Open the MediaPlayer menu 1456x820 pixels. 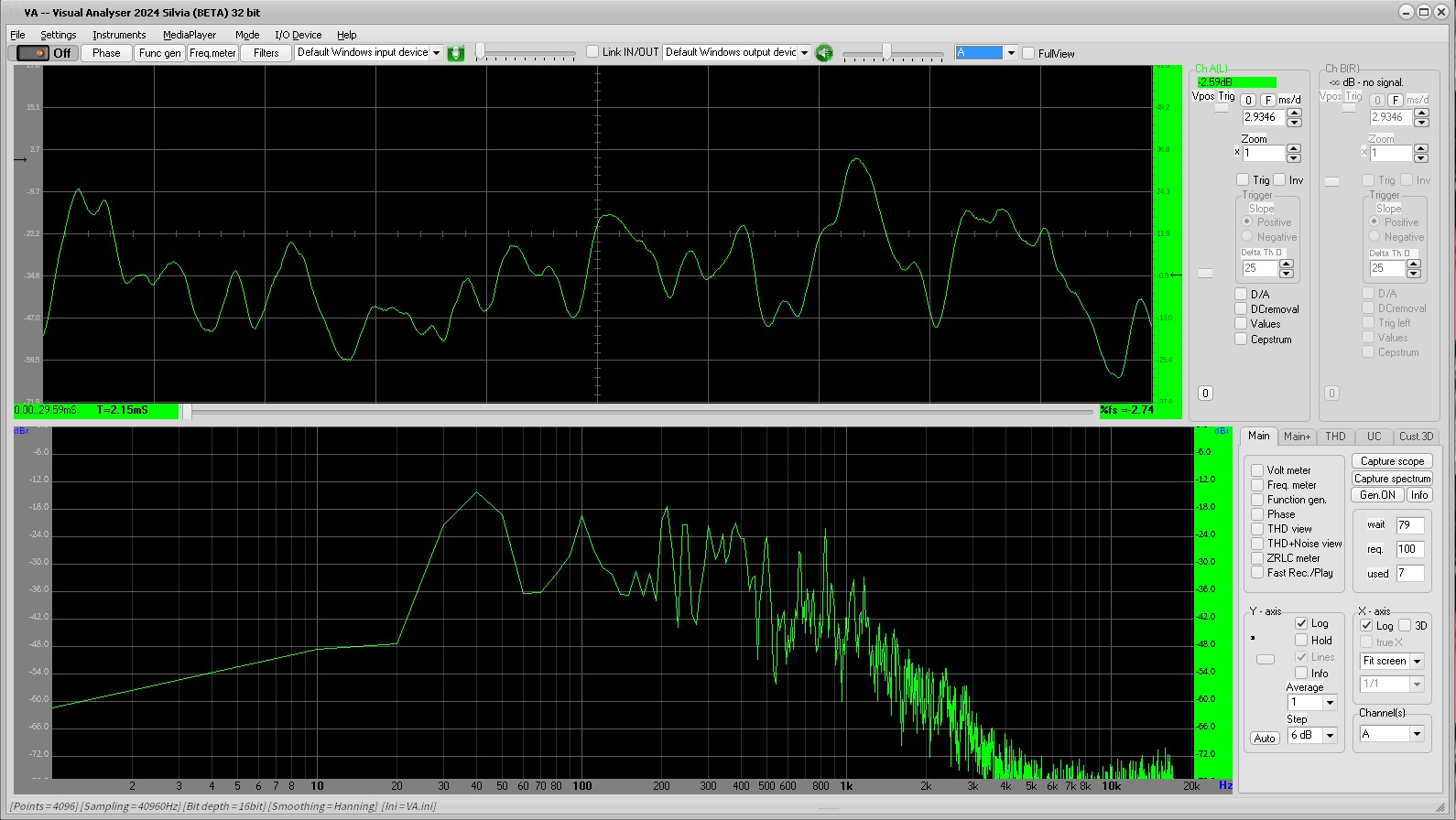click(x=190, y=35)
